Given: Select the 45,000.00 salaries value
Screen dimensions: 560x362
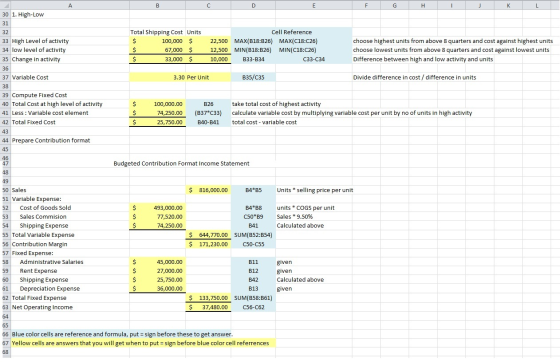Looking at the screenshot, I should coord(158,262).
